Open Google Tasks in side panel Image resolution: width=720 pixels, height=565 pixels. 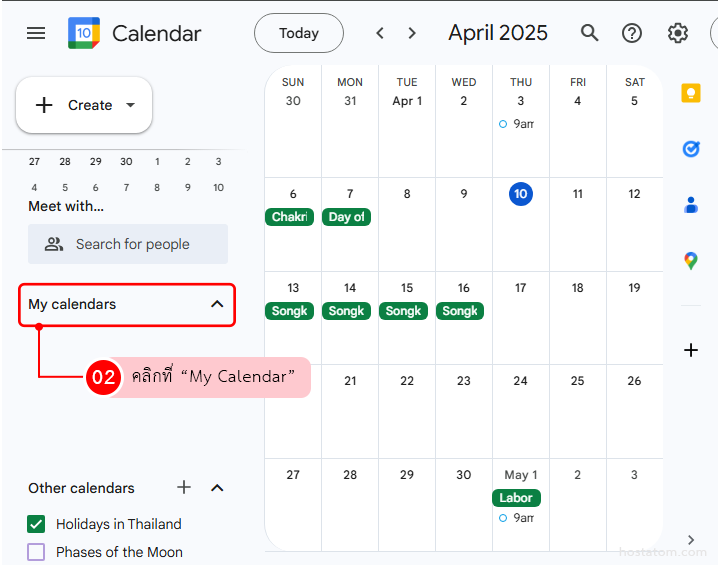690,149
